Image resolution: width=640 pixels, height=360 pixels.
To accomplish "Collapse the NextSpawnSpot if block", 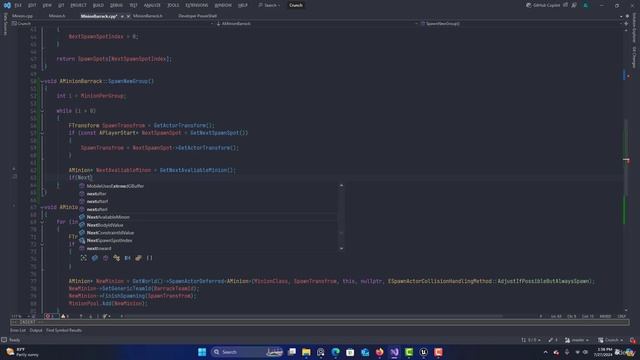I will (42, 133).
